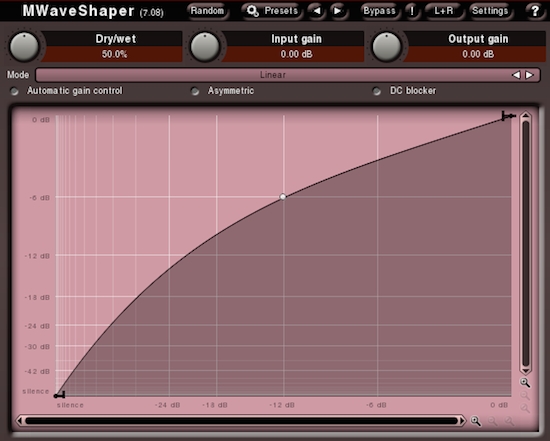Image resolution: width=550 pixels, height=441 pixels.
Task: Click the active zoom magnifier beside horizontal scrollbar
Action: pyautogui.click(x=476, y=421)
